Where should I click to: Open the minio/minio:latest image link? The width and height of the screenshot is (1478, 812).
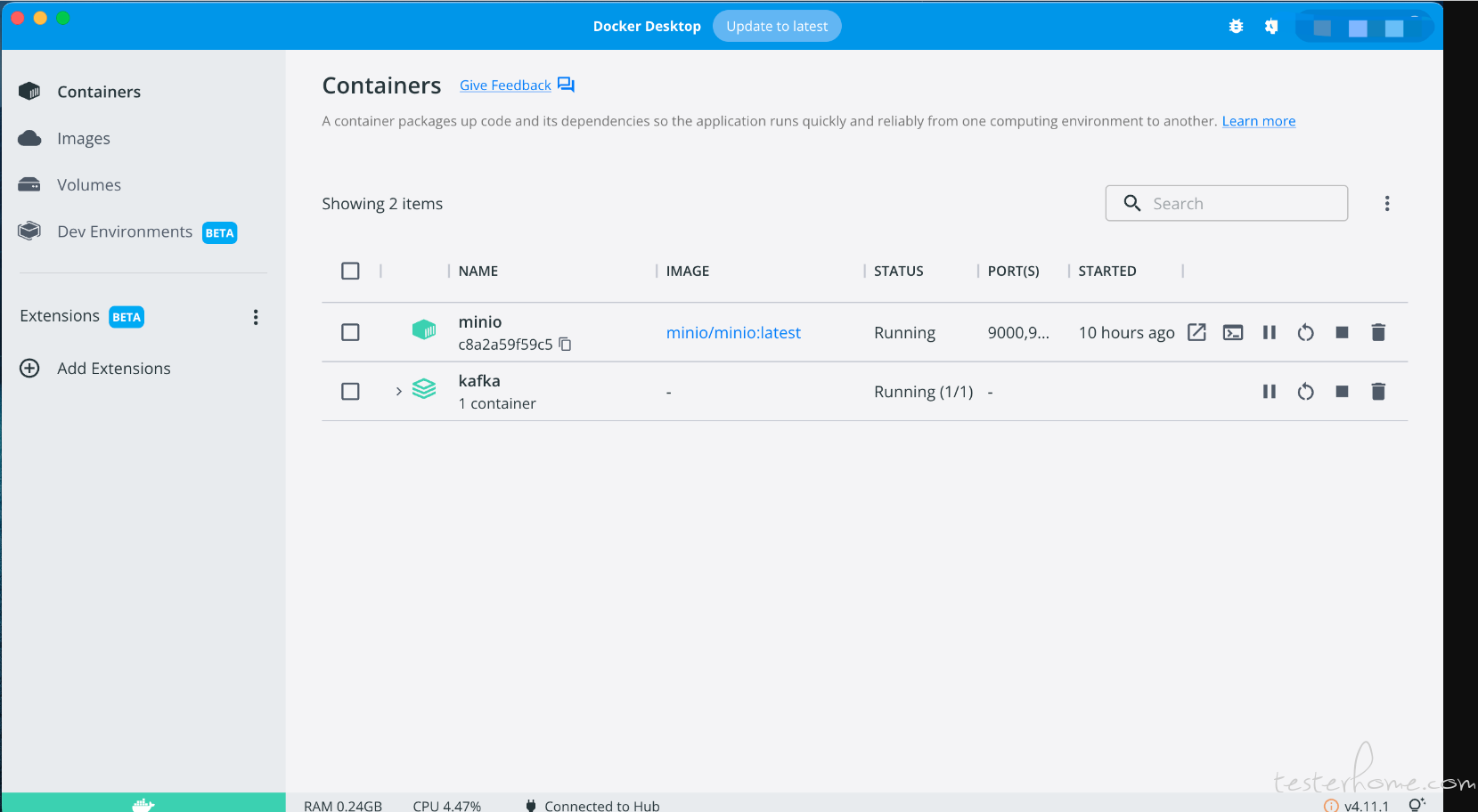733,332
